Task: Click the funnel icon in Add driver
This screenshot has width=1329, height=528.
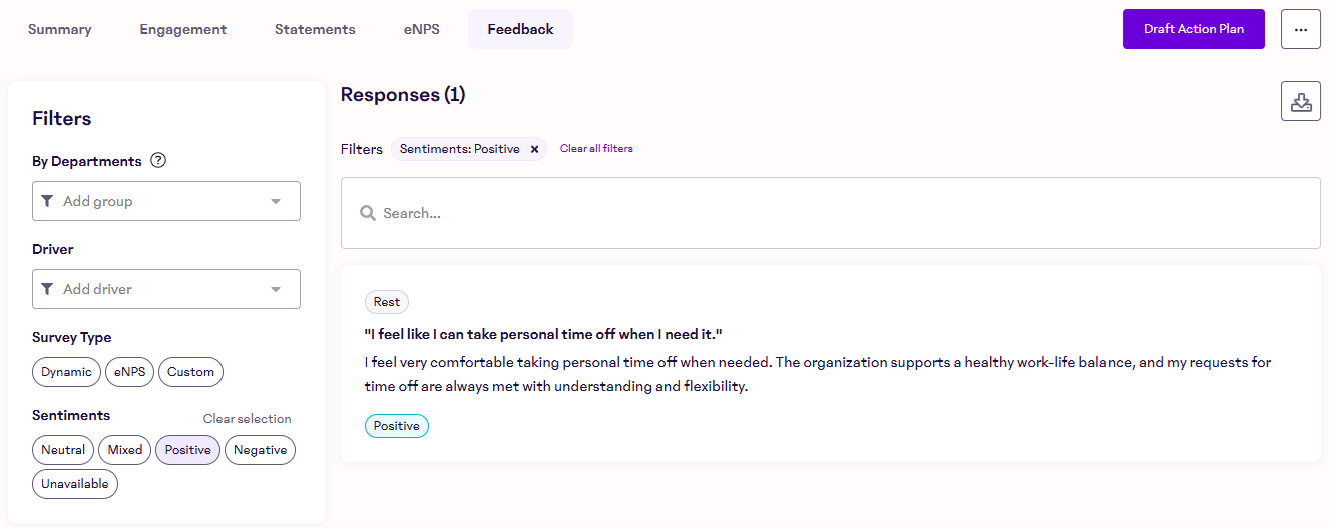Action: (x=47, y=289)
